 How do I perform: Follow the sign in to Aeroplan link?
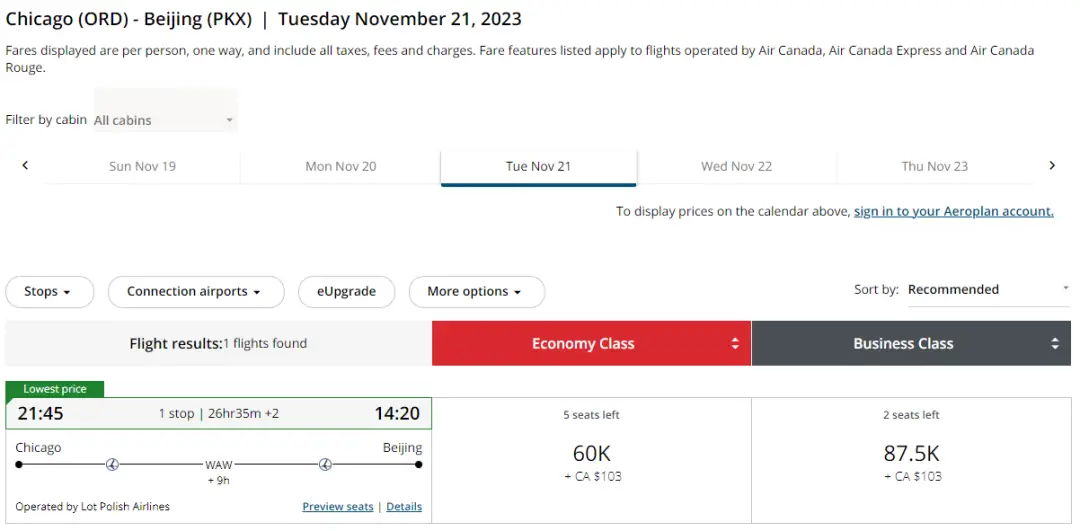tap(954, 211)
